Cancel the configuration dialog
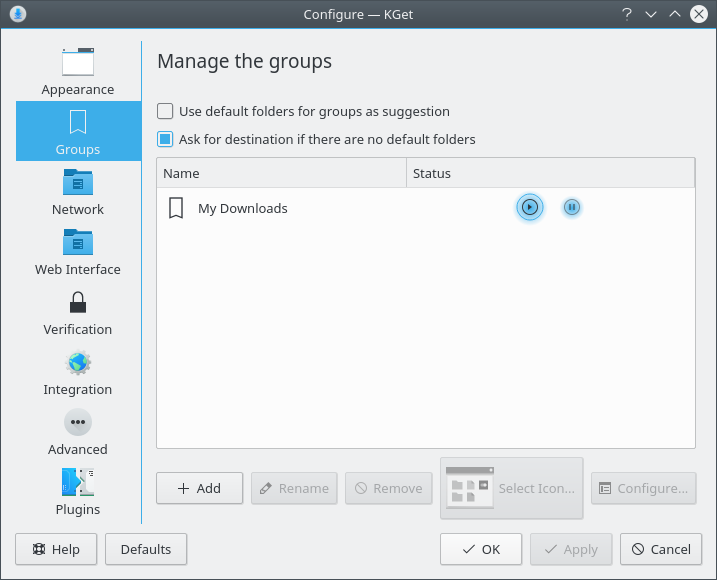The width and height of the screenshot is (717, 580). pos(660,549)
